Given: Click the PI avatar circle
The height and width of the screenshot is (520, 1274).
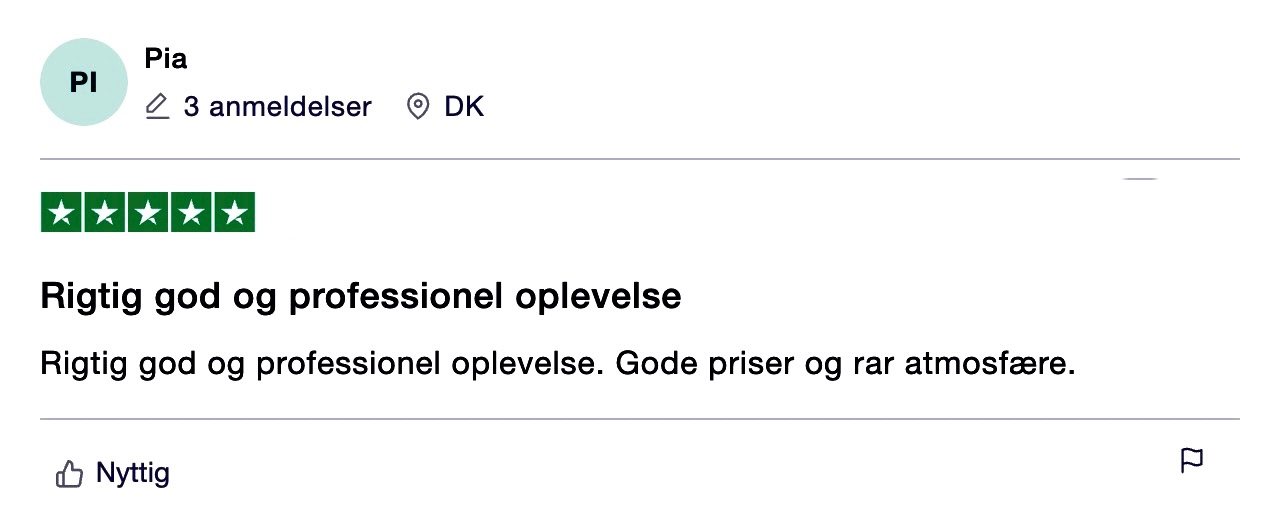Looking at the screenshot, I should pyautogui.click(x=83, y=82).
